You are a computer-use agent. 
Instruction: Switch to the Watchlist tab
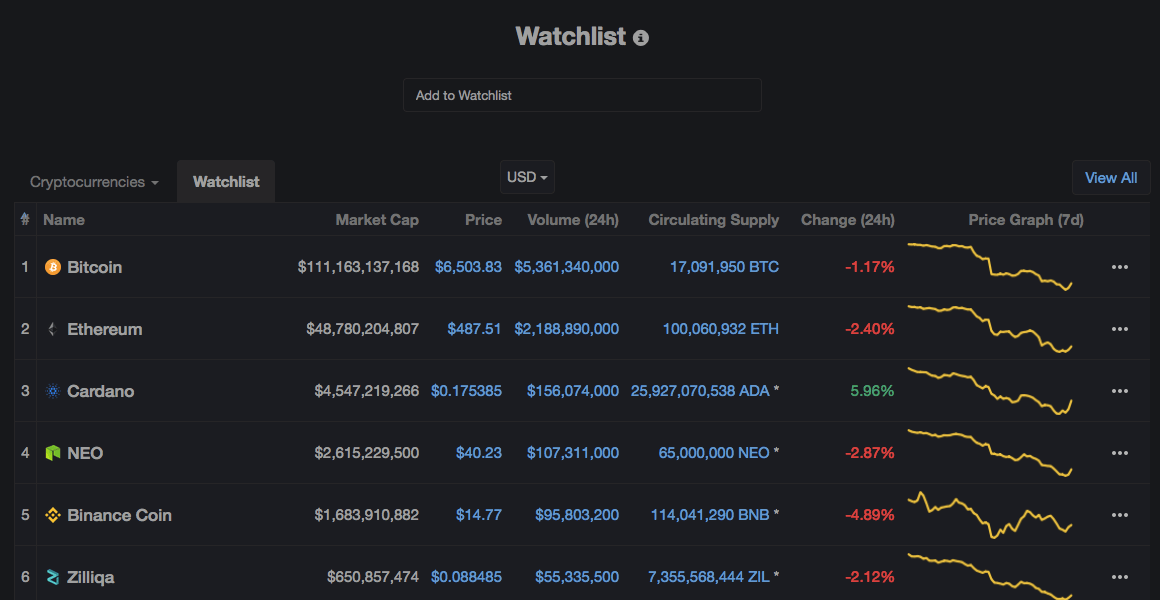pos(226,182)
